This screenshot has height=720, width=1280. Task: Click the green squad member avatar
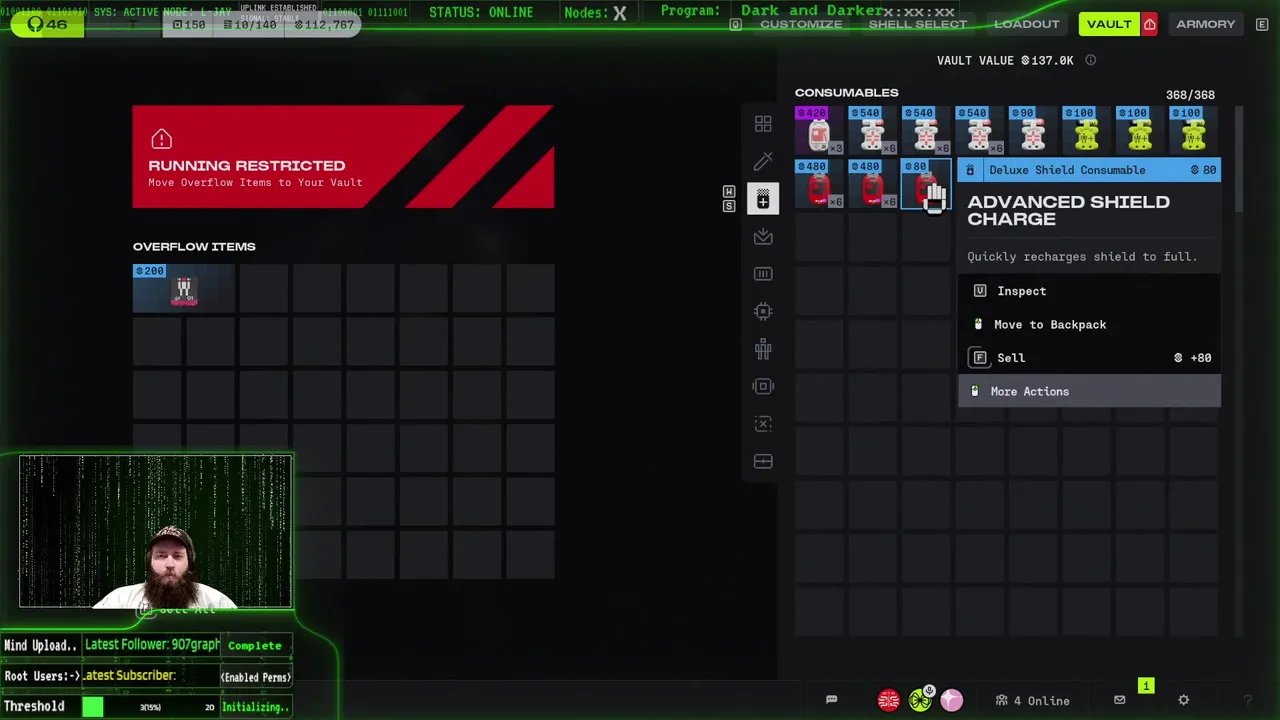tap(920, 700)
